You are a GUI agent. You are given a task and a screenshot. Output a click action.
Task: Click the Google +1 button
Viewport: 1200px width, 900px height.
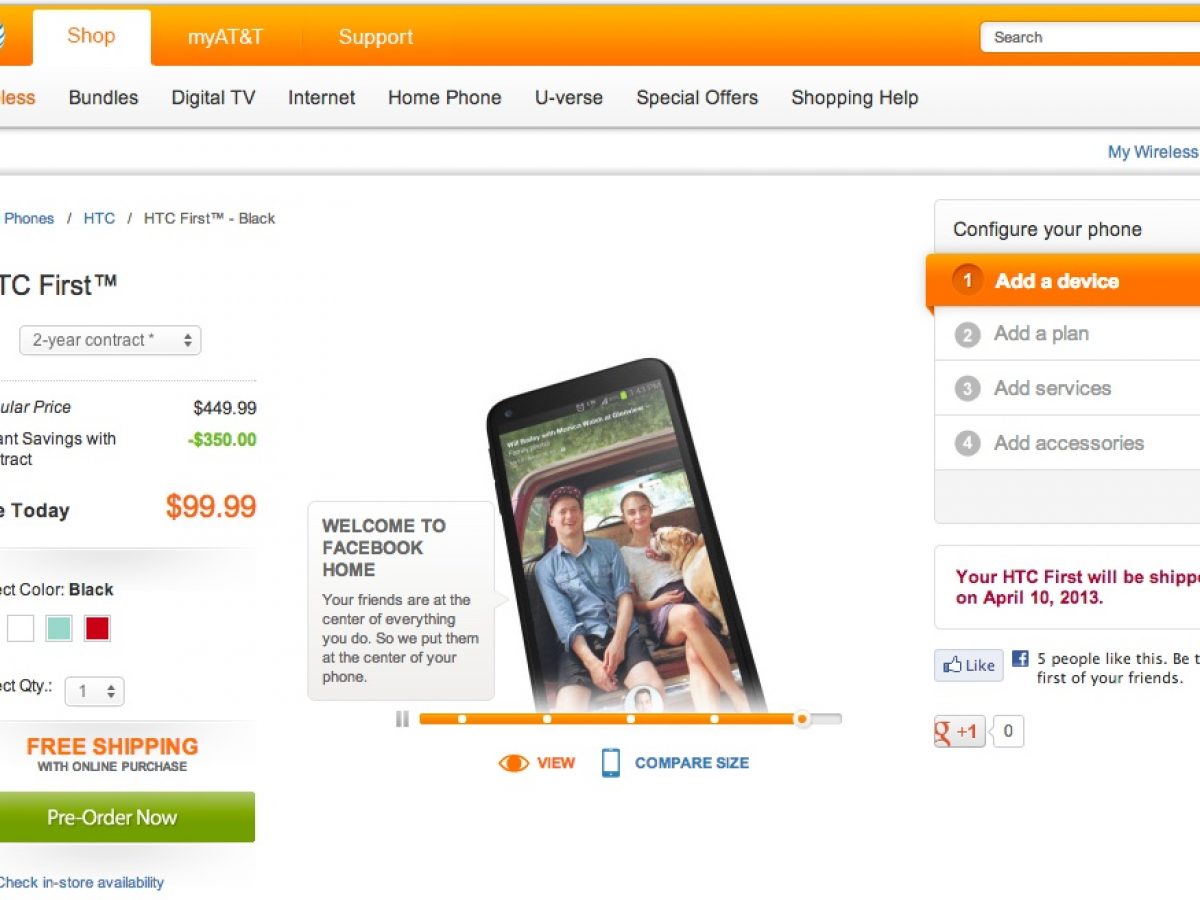click(x=959, y=731)
